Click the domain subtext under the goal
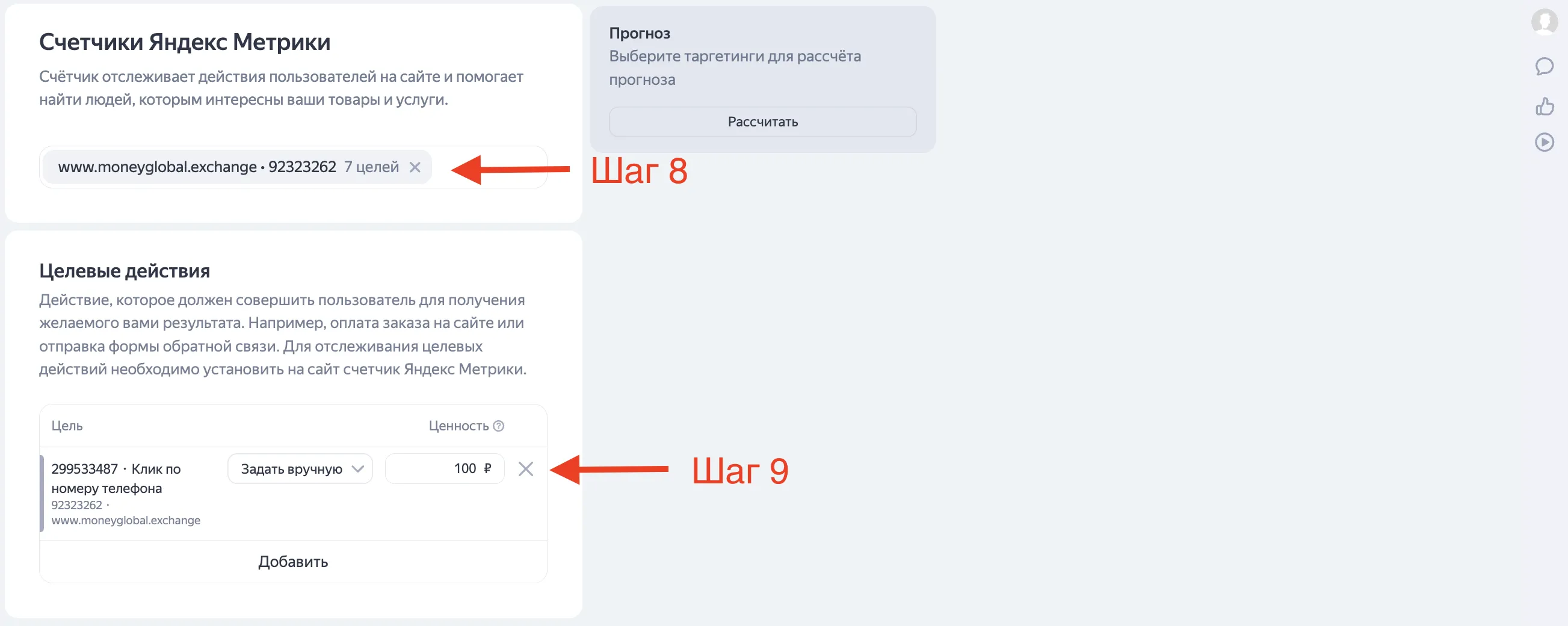Viewport: 1568px width, 626px height. (x=125, y=520)
